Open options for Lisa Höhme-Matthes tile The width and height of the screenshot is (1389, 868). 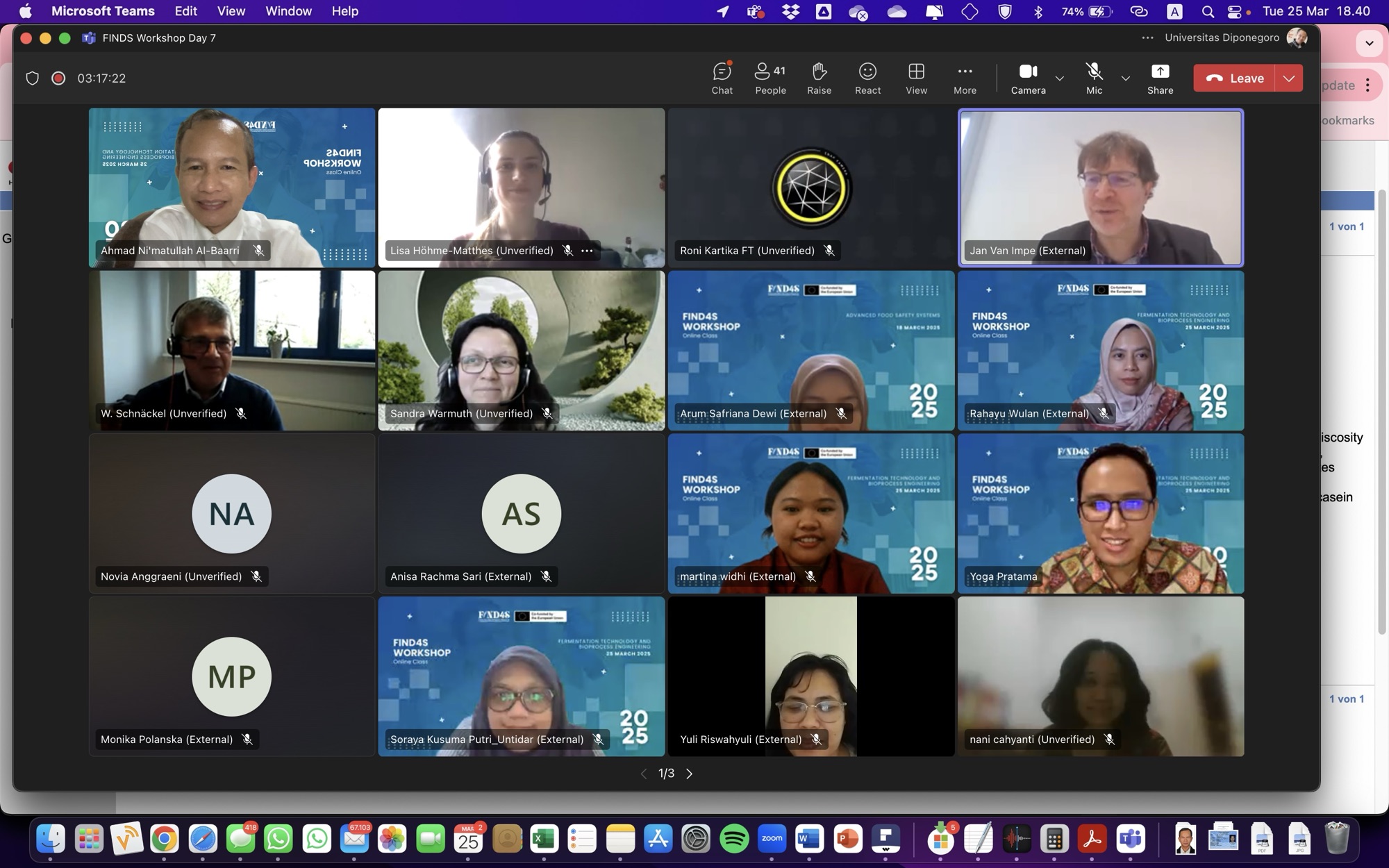click(x=587, y=251)
